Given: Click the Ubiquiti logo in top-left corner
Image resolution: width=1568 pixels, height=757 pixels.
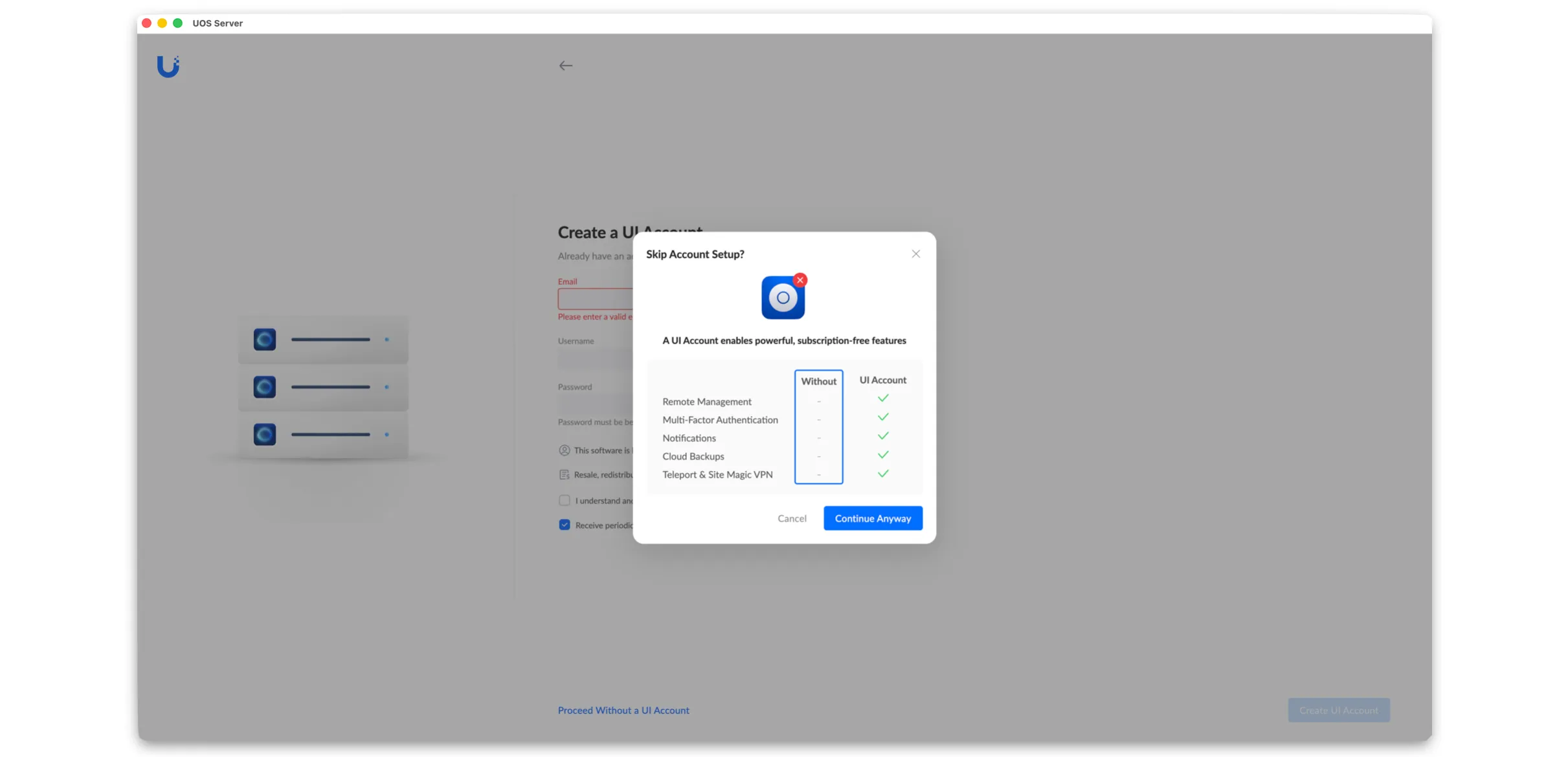Looking at the screenshot, I should tap(168, 66).
